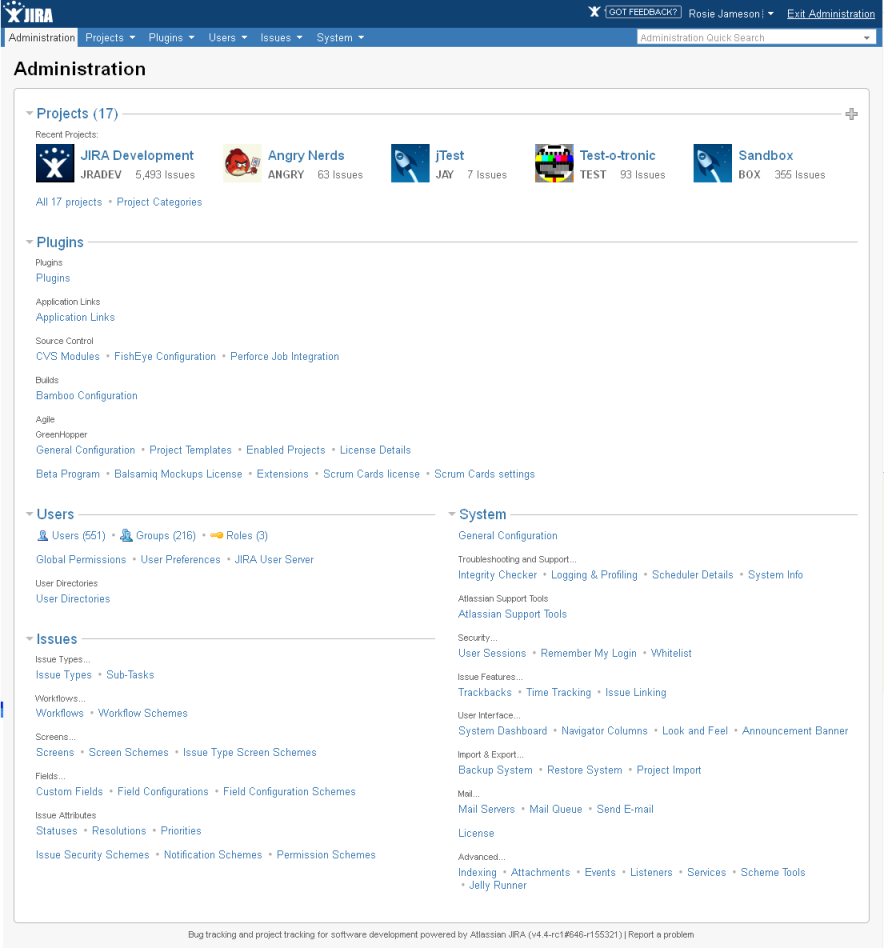Viewport: 884px width, 948px height.
Task: Open the Users menu dropdown
Action: (228, 37)
